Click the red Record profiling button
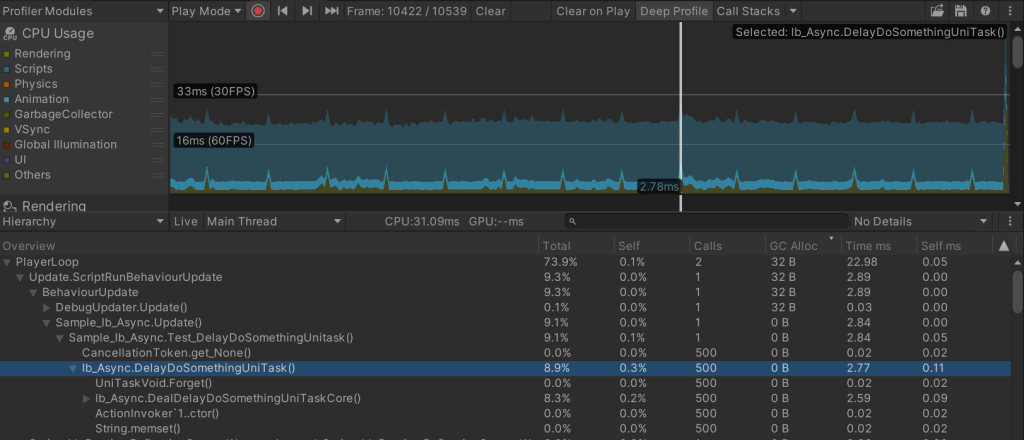Image resolution: width=1024 pixels, height=440 pixels. pos(258,11)
